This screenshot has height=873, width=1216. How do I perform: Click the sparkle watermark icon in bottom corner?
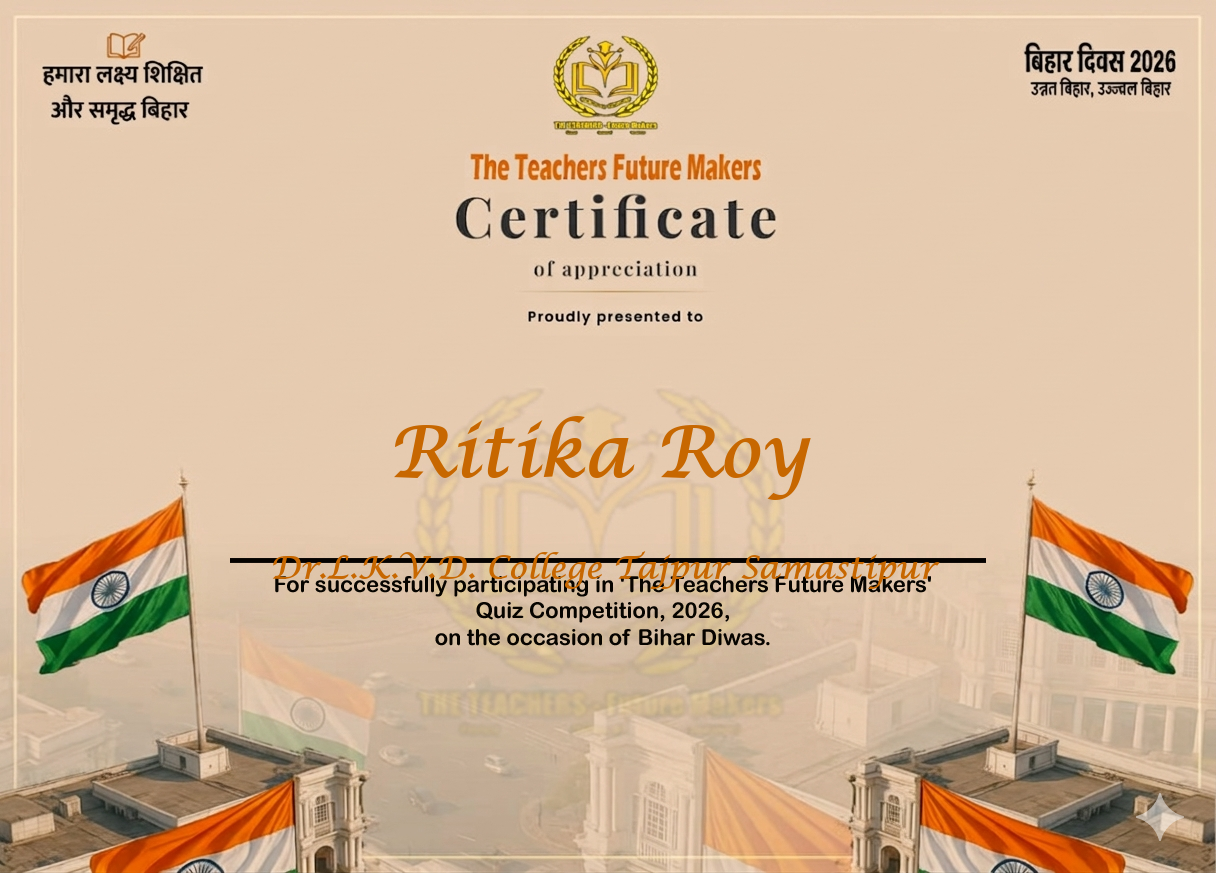click(x=1158, y=817)
